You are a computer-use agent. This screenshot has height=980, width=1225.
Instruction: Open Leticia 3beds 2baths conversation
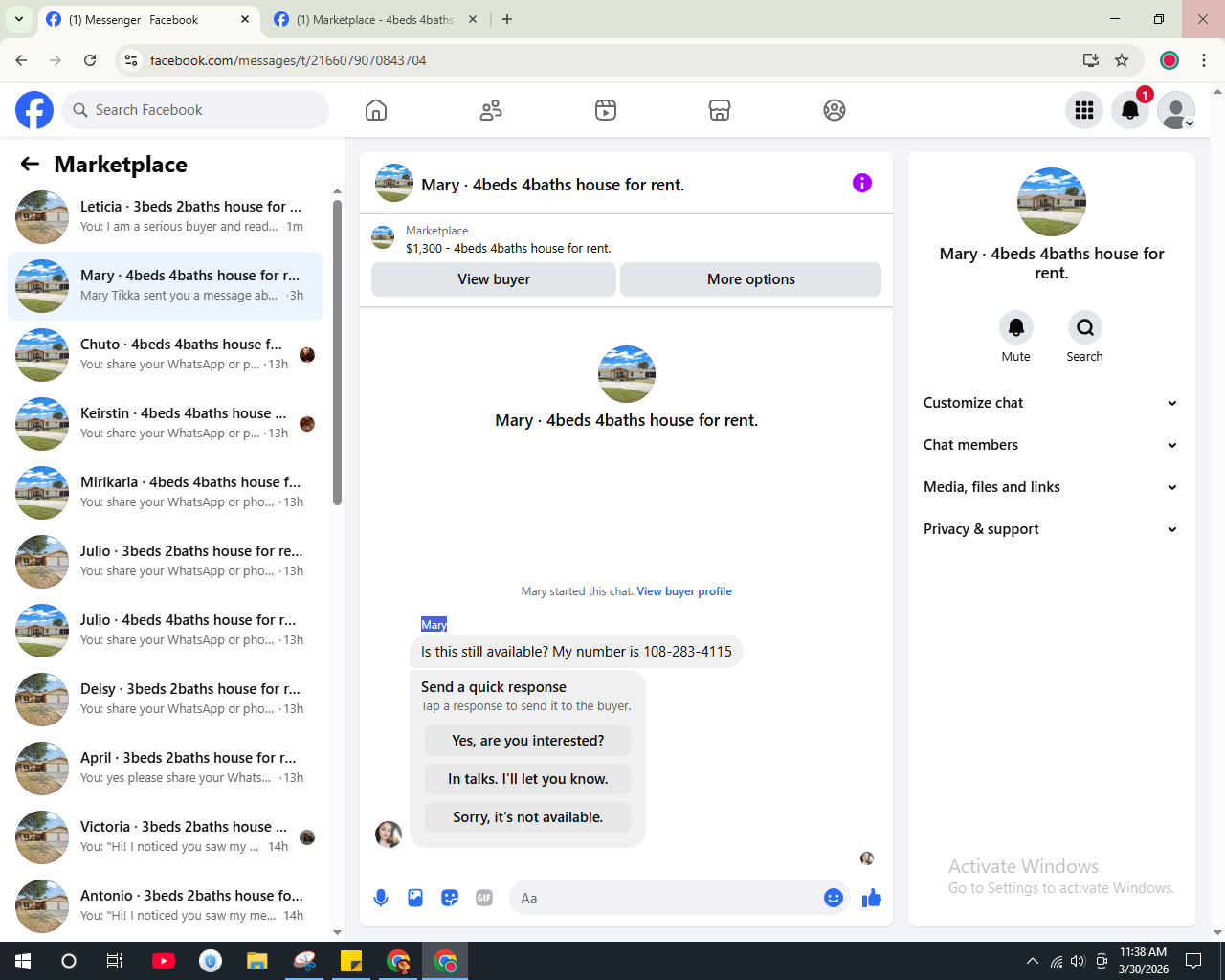[165, 216]
